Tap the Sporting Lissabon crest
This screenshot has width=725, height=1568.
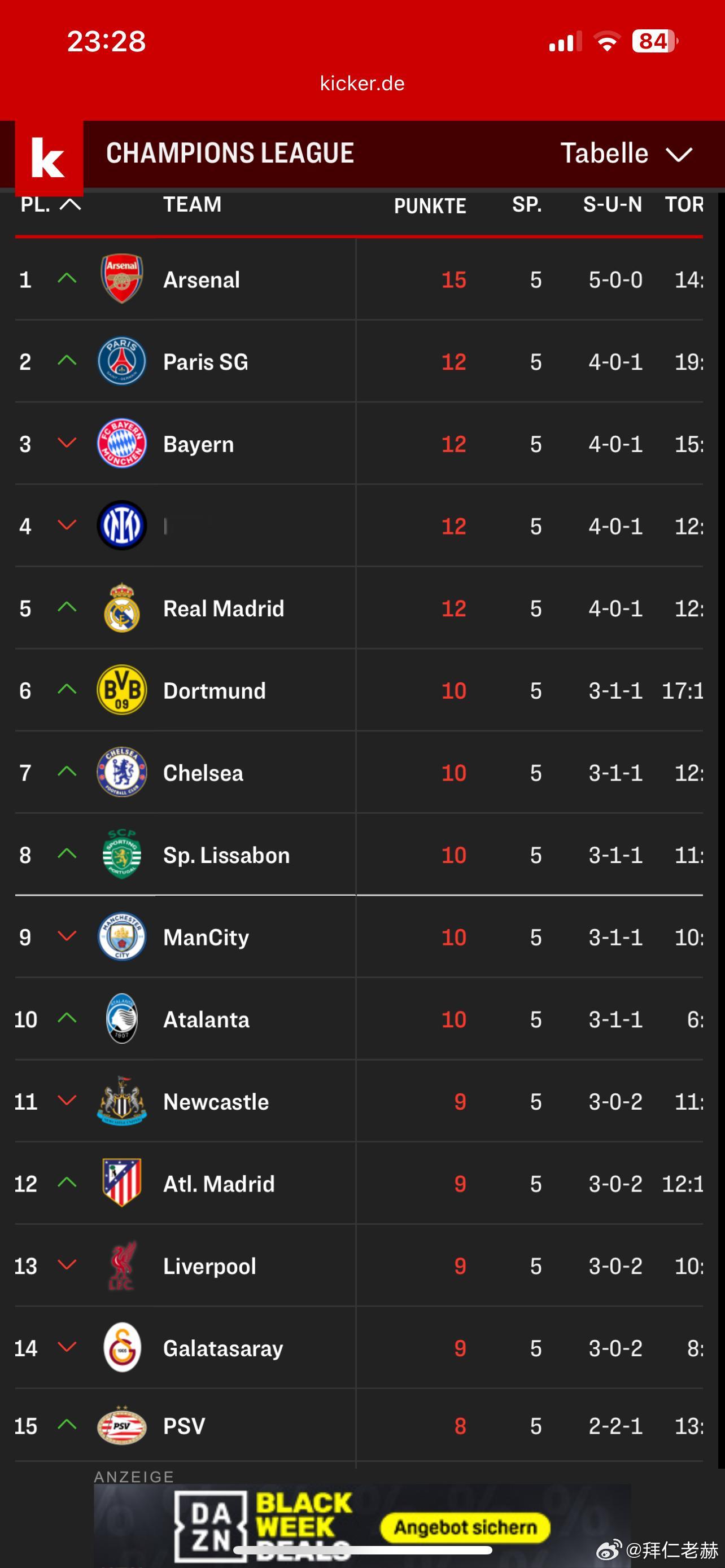point(122,855)
